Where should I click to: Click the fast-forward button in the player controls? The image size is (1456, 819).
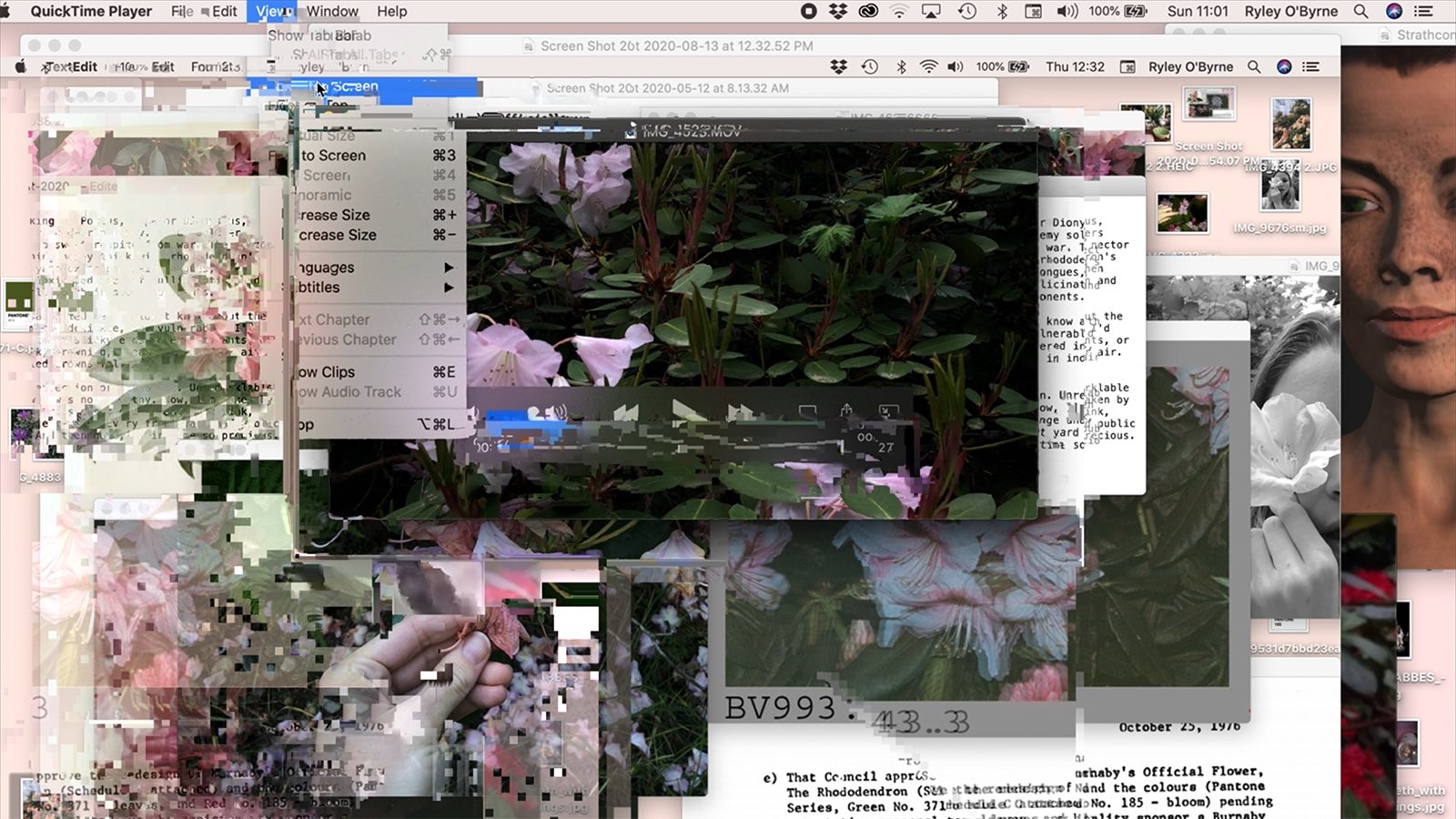pos(741,412)
